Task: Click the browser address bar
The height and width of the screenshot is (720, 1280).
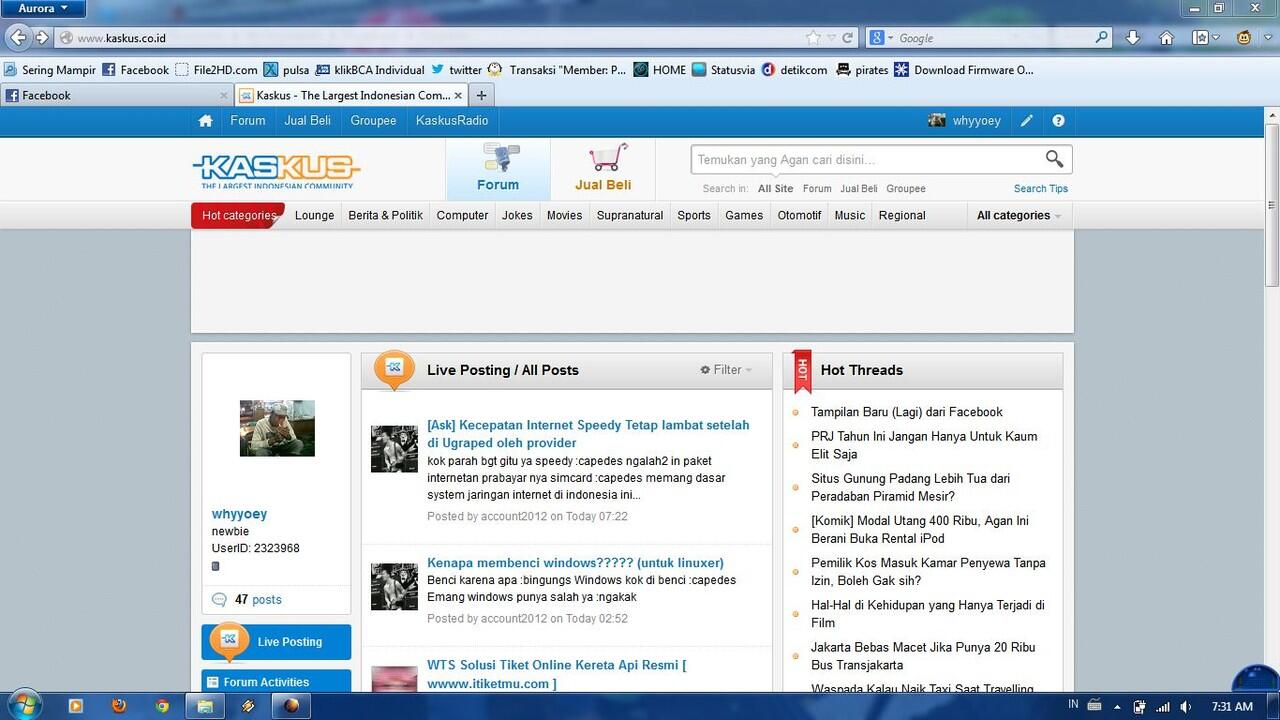Action: [x=430, y=38]
